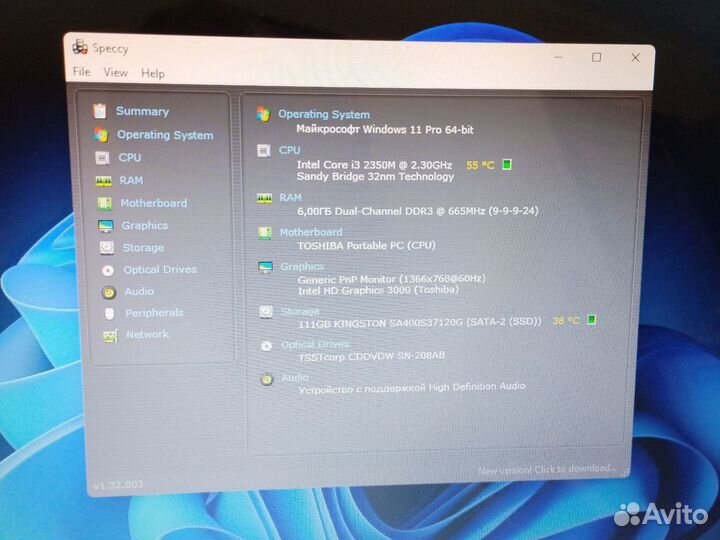Click Windows 11 Pro 64-bit text
This screenshot has height=540, width=720.
(x=385, y=129)
